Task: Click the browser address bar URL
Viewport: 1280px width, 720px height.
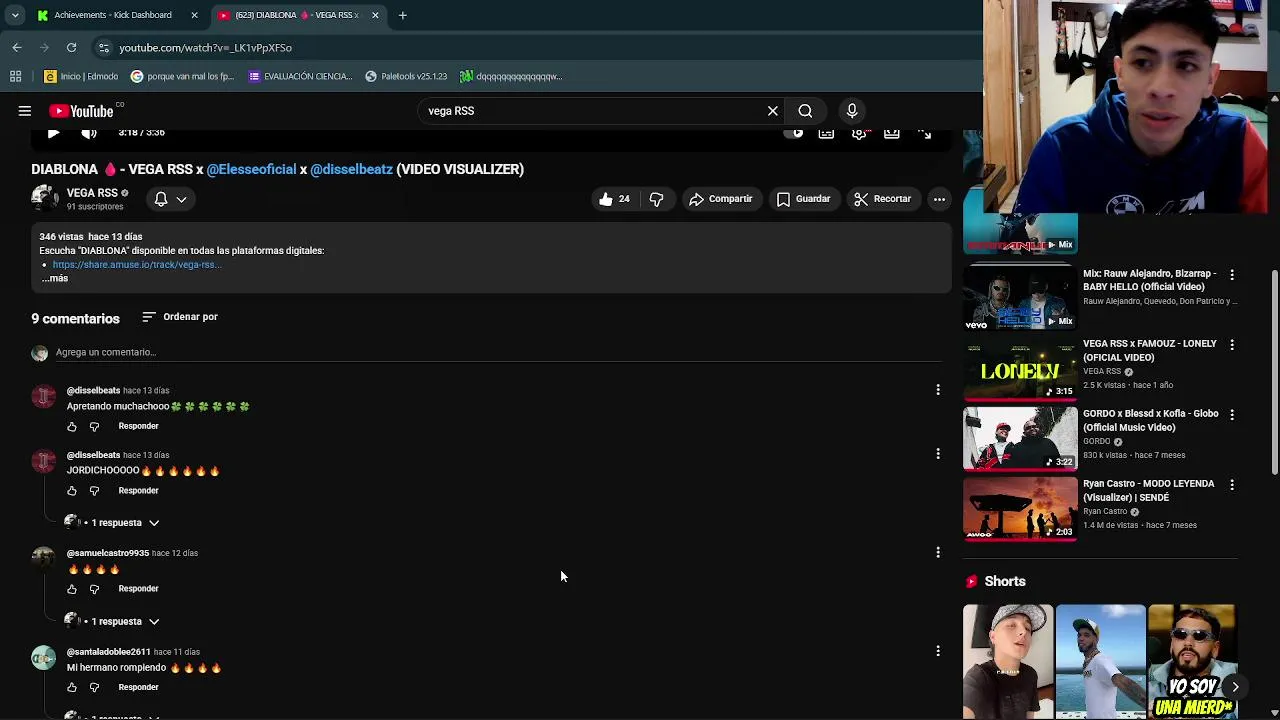Action: [205, 47]
